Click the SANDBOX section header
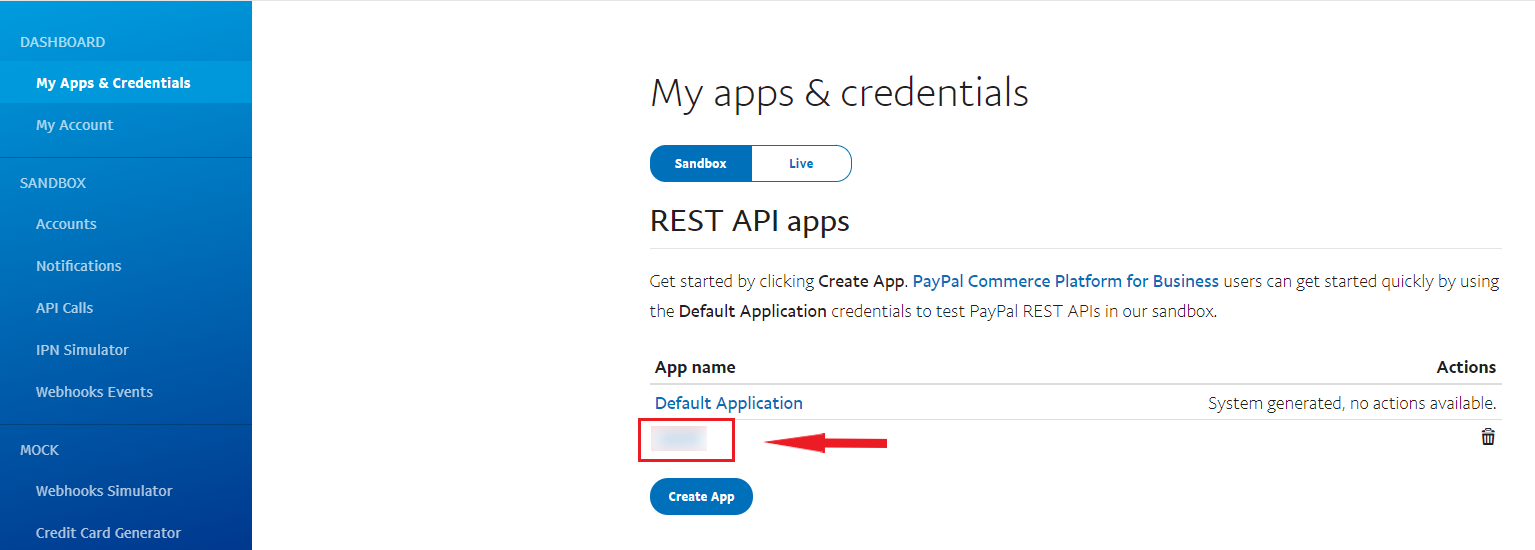This screenshot has width=1535, height=550. (53, 183)
